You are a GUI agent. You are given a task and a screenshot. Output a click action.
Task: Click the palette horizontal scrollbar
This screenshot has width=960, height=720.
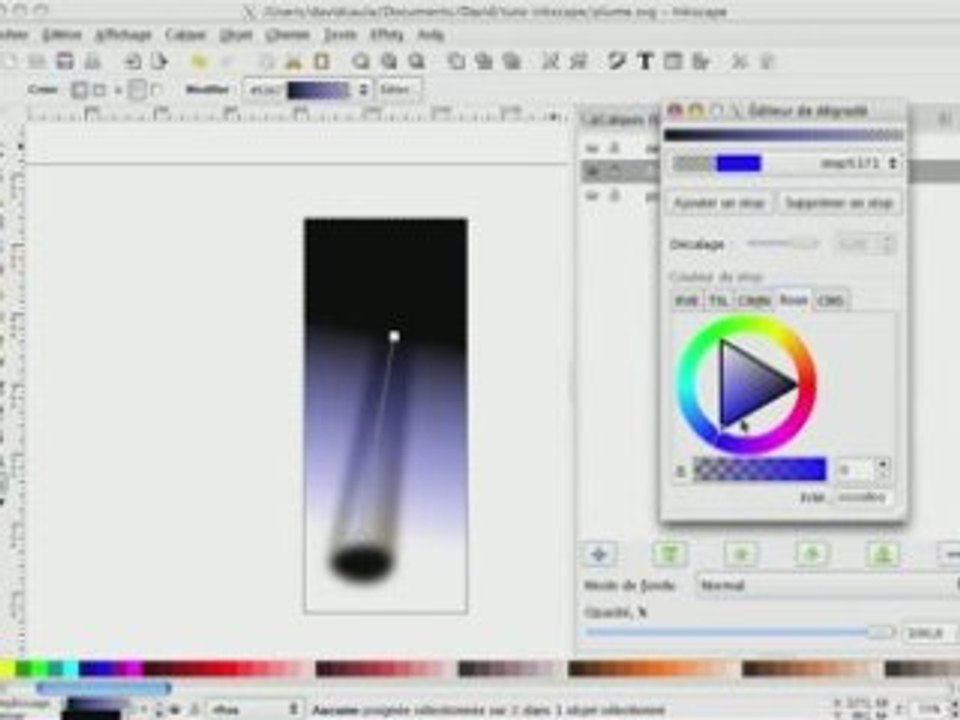[103, 688]
